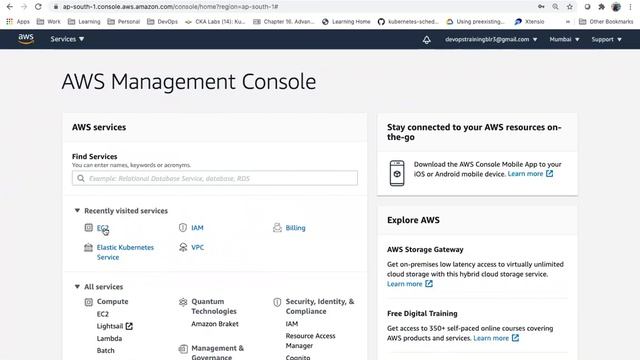Image resolution: width=640 pixels, height=360 pixels.
Task: Click the VPC service icon
Action: [x=183, y=247]
